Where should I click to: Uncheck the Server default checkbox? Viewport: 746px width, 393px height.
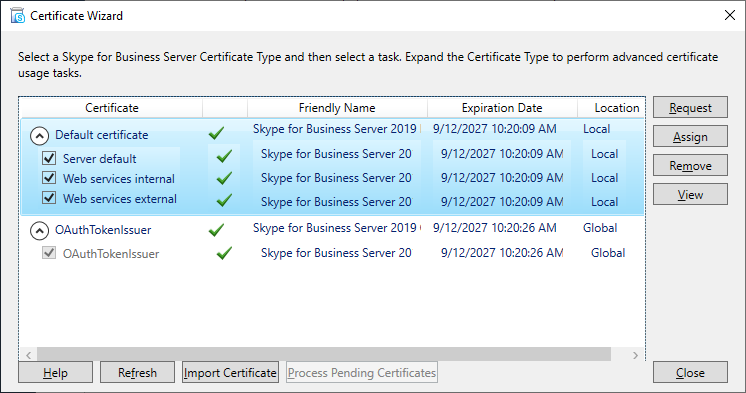pyautogui.click(x=49, y=158)
